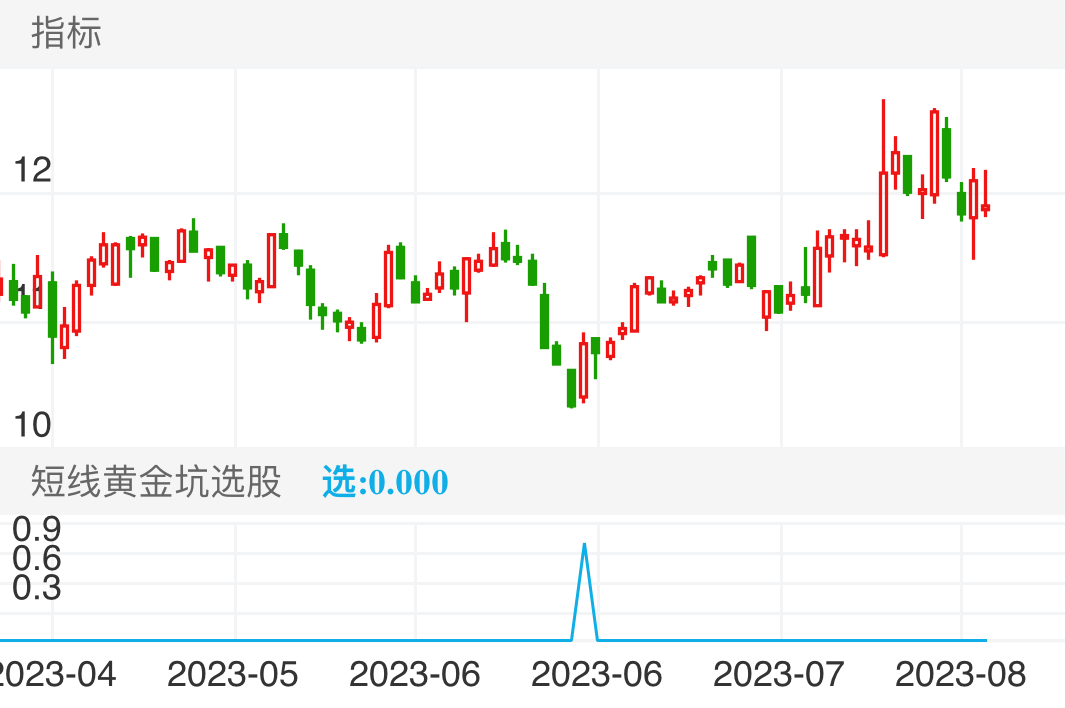Image resolution: width=1065 pixels, height=708 pixels.
Task: Select the 2023-05 date on time axis
Action: tap(232, 674)
